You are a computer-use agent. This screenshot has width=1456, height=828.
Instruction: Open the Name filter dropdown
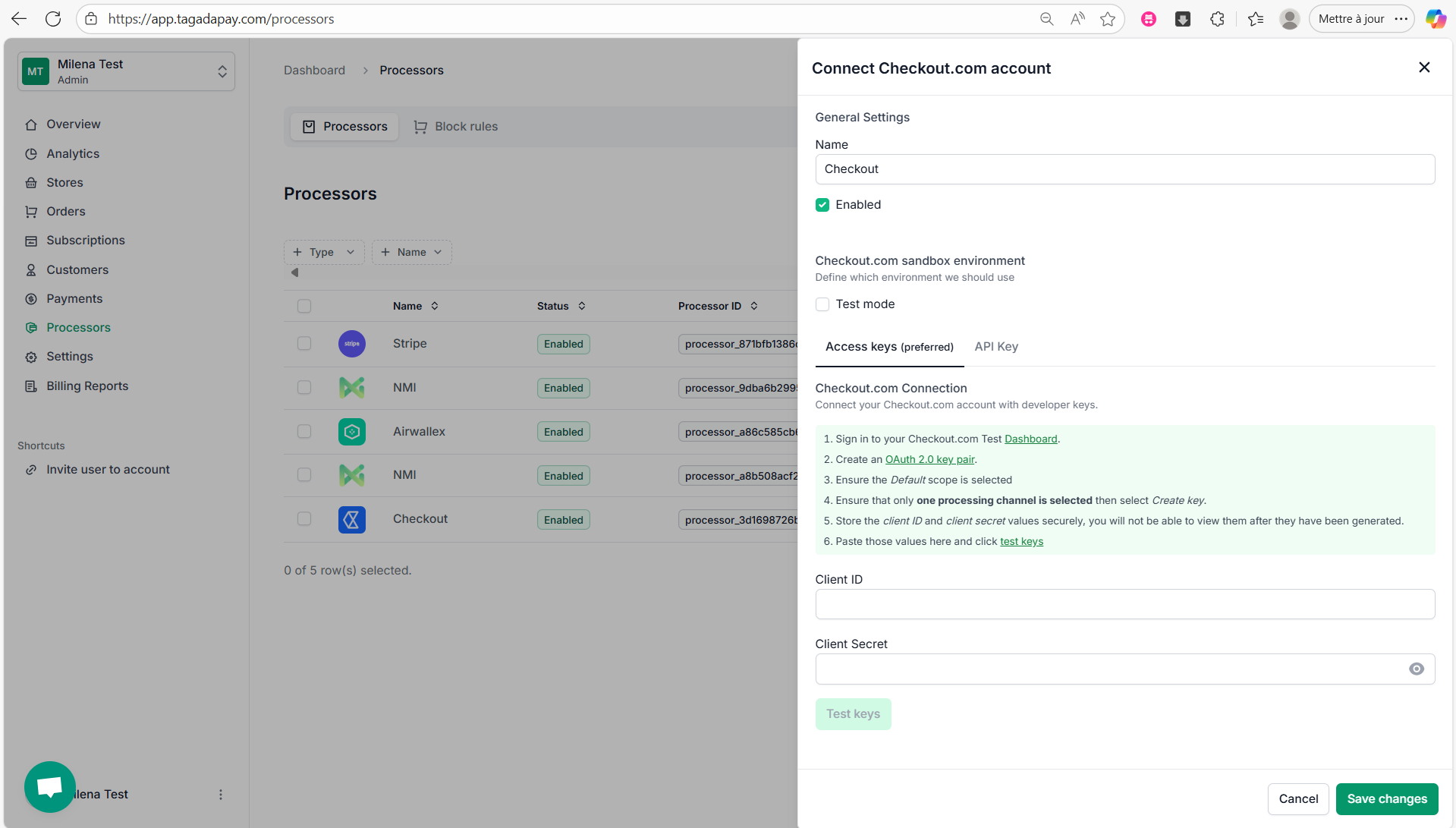pos(412,253)
